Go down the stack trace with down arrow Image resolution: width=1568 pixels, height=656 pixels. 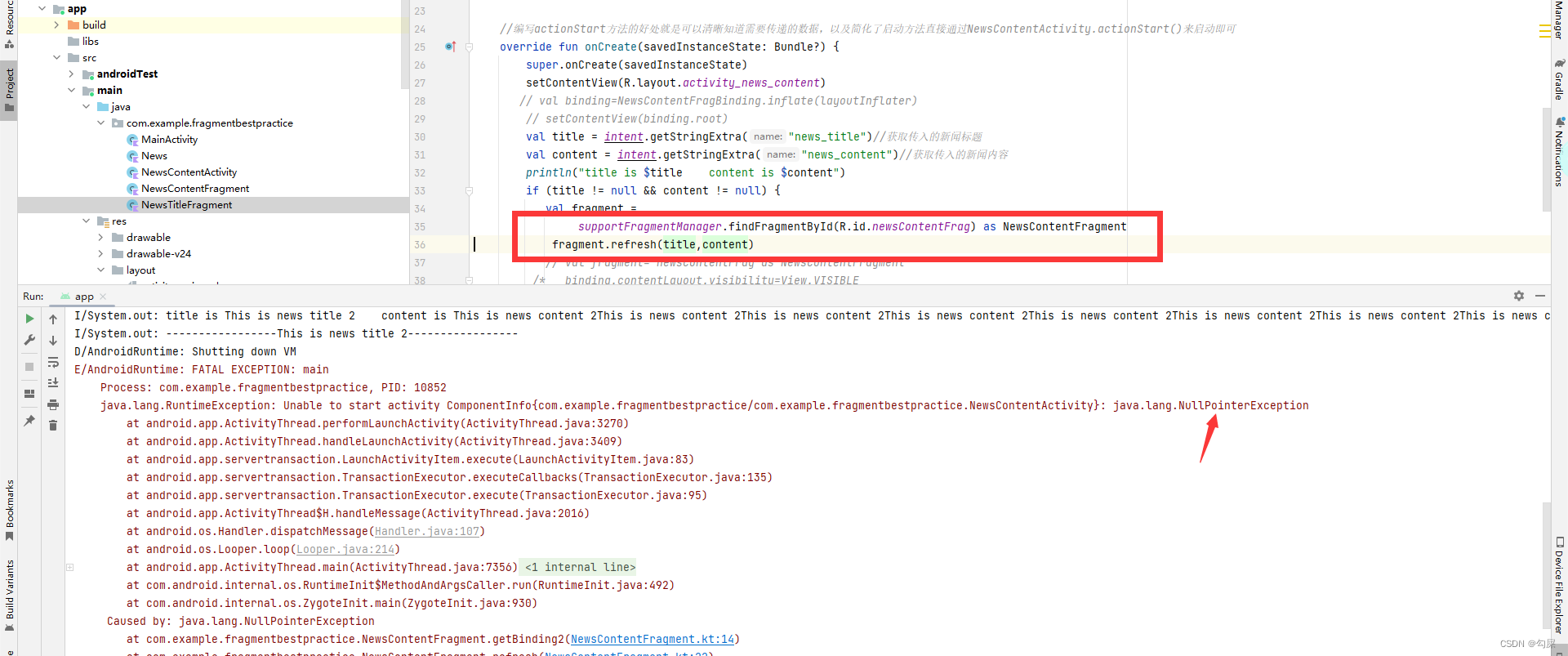point(53,341)
